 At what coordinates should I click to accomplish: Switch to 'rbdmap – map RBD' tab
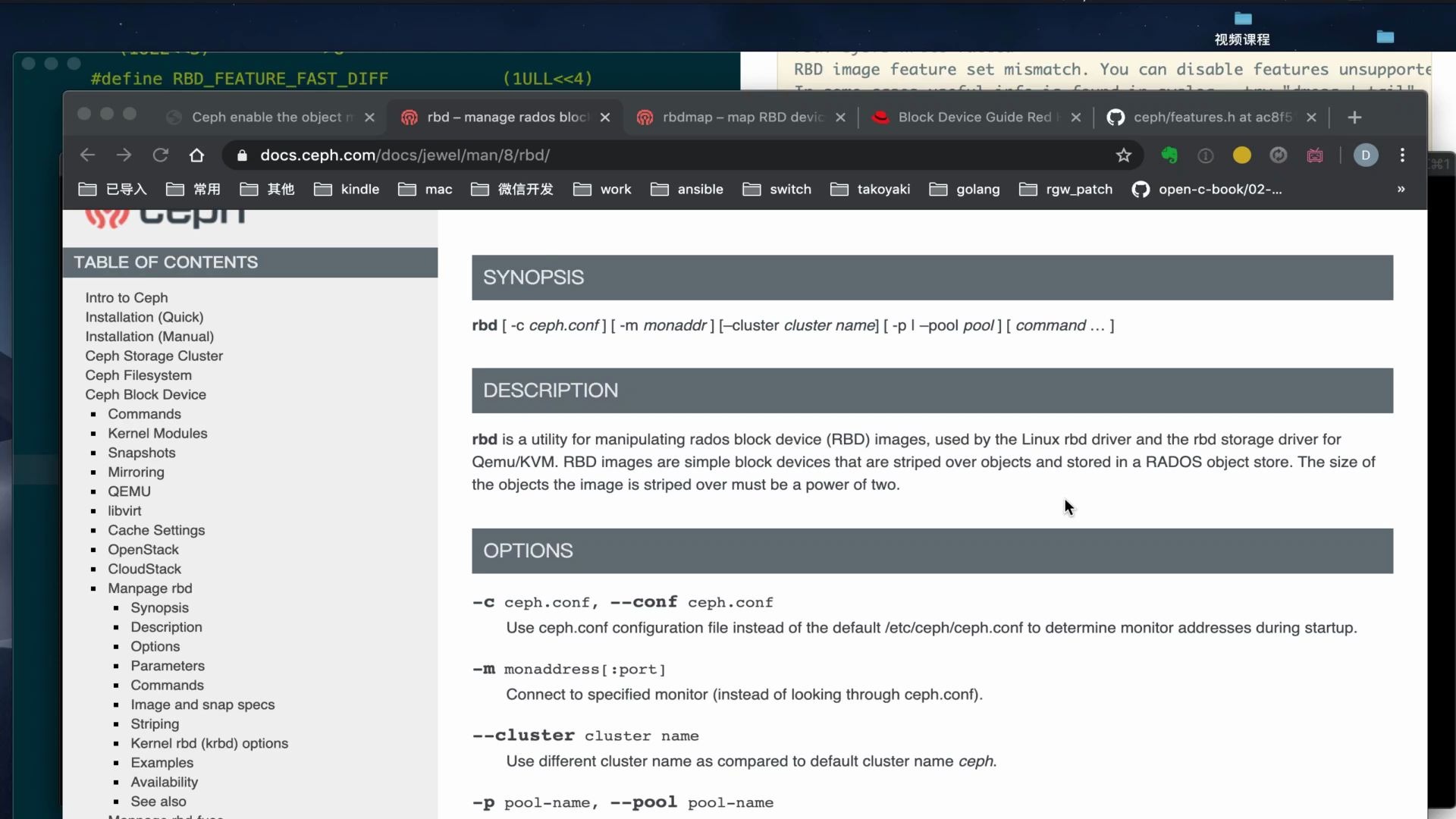(742, 118)
